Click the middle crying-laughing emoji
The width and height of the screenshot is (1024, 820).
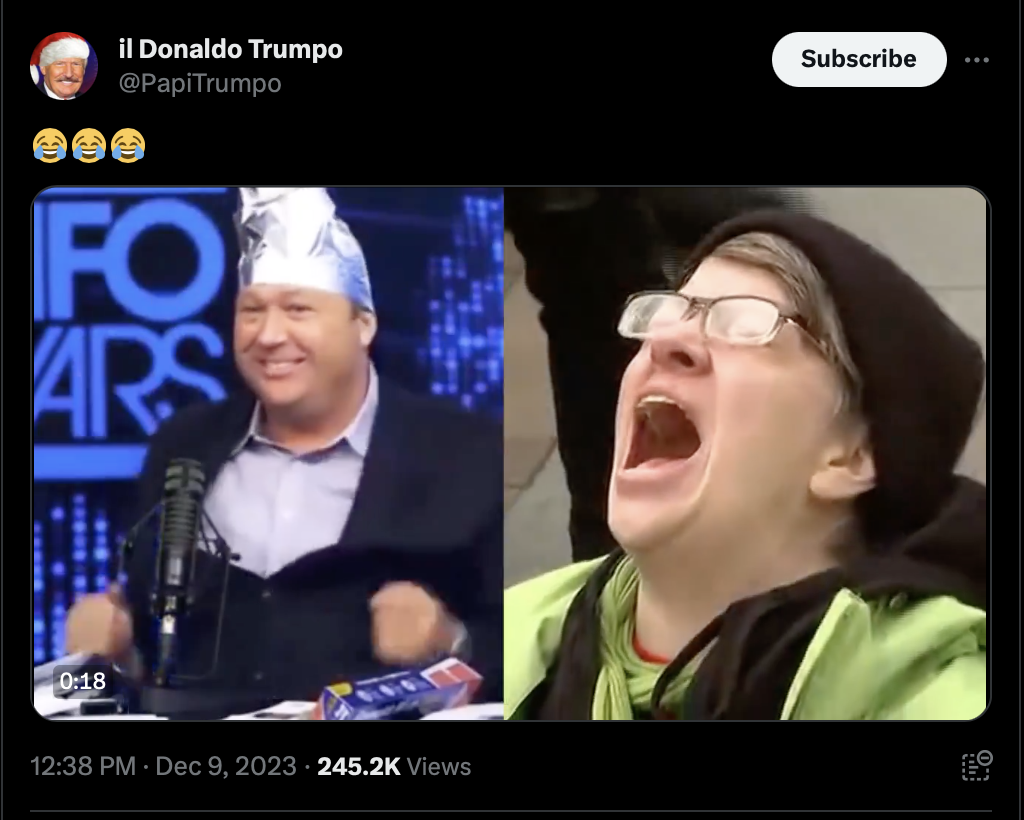click(x=89, y=145)
